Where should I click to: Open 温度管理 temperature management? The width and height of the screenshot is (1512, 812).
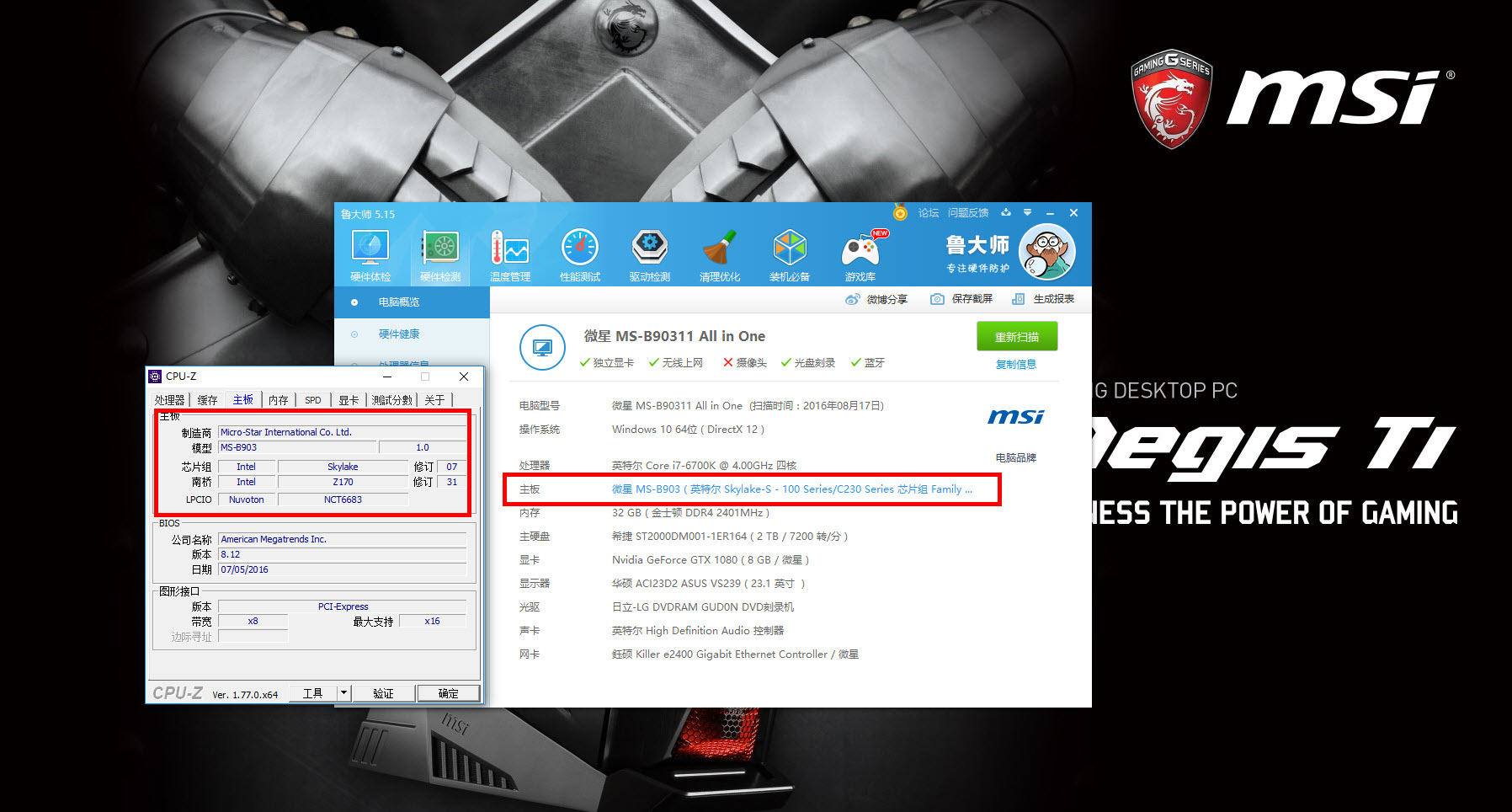click(510, 256)
